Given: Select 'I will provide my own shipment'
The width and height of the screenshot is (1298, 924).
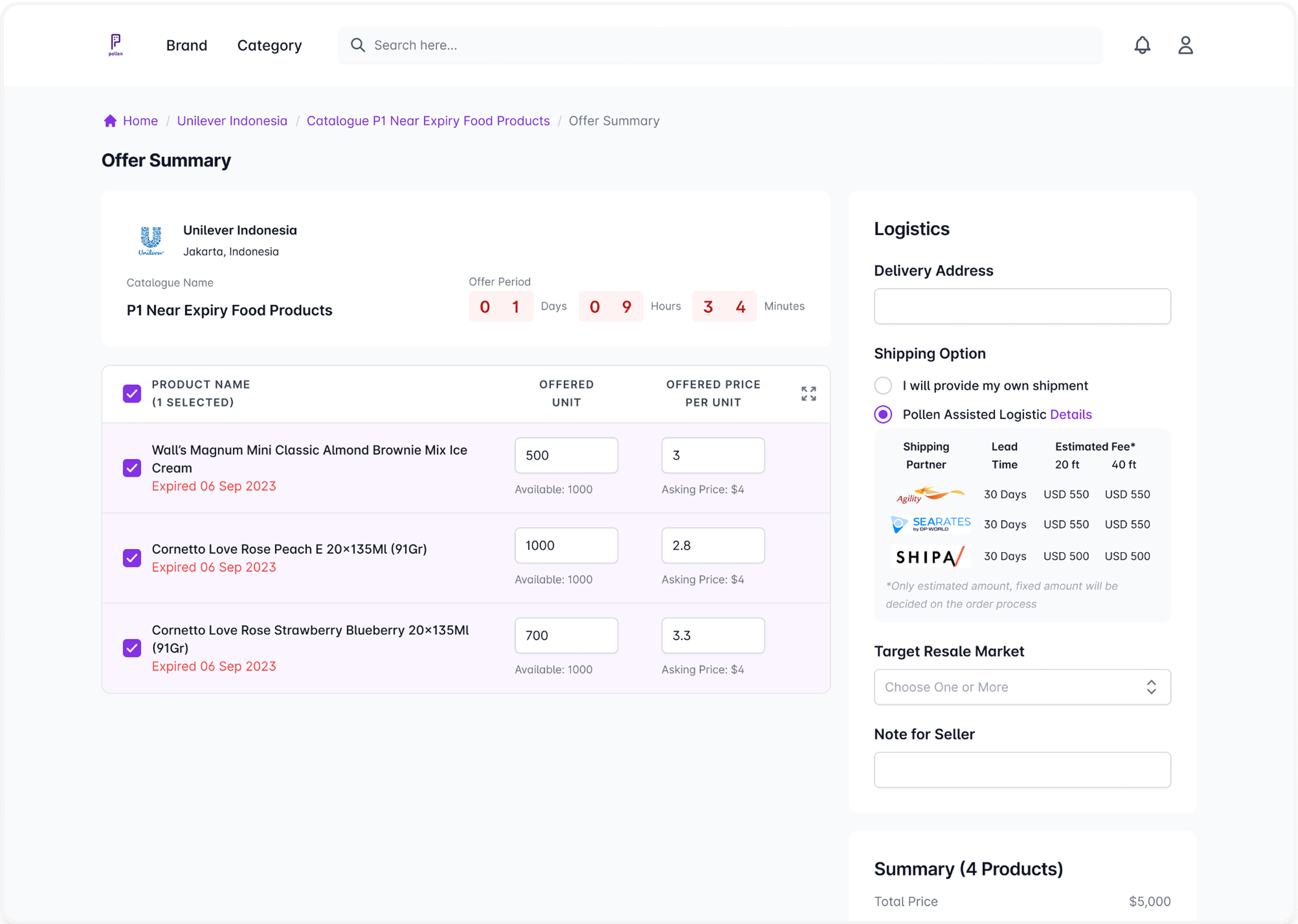Looking at the screenshot, I should pos(883,385).
